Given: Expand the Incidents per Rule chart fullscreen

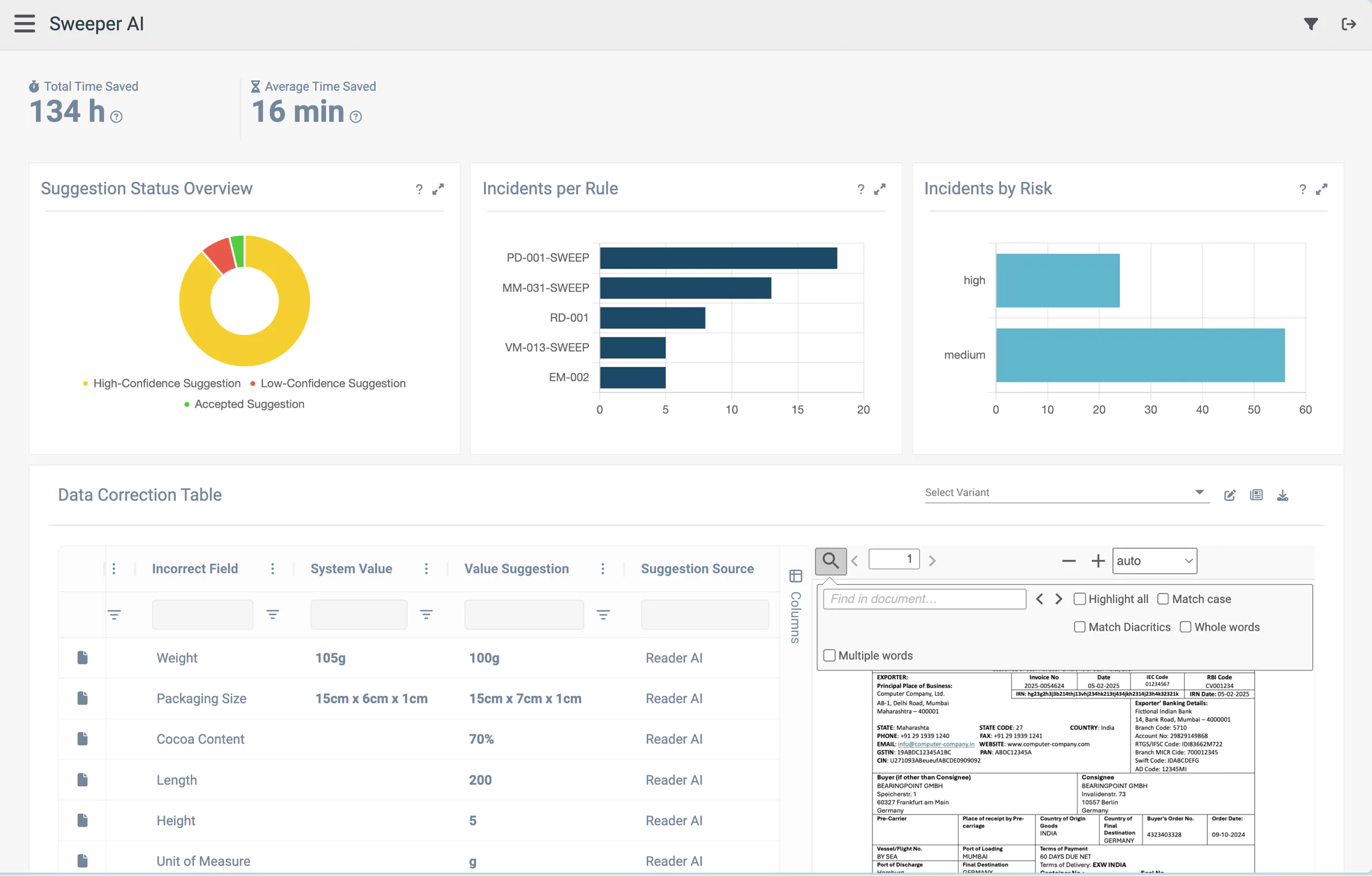Looking at the screenshot, I should click(879, 189).
